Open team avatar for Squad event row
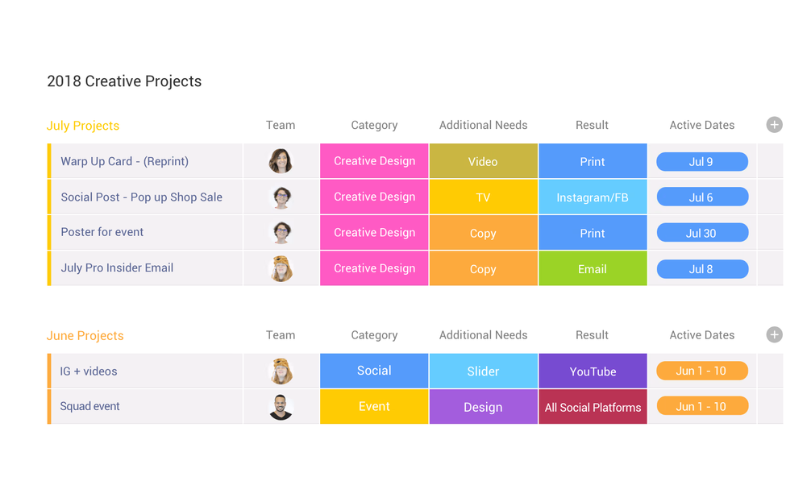 click(x=281, y=407)
